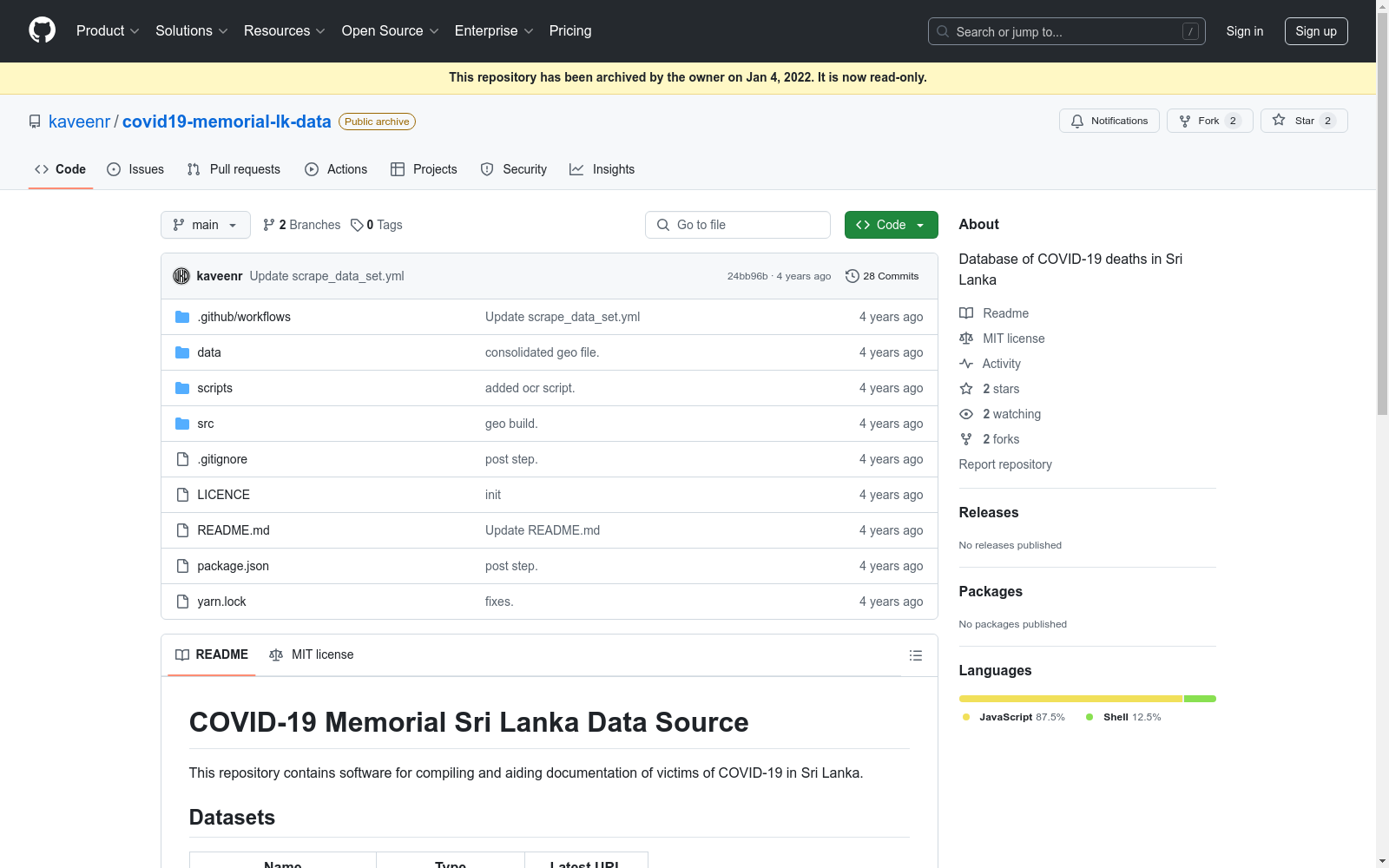Open the Projects tab
The width and height of the screenshot is (1389, 868).
tap(424, 169)
